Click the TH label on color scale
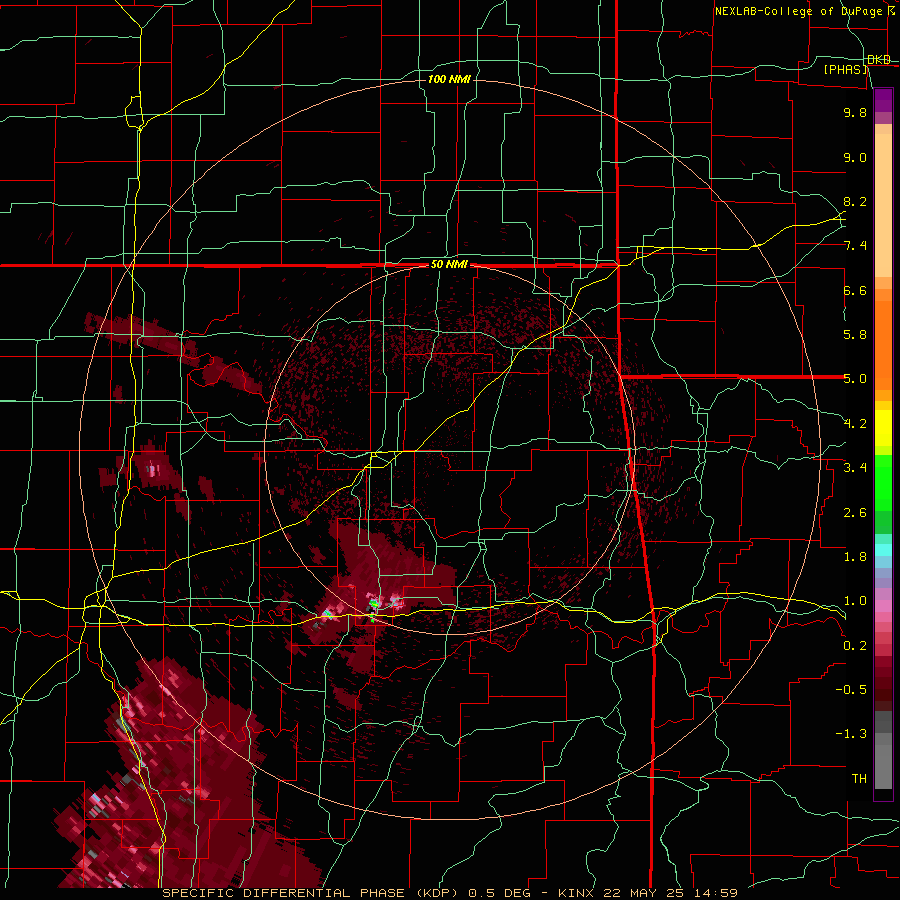This screenshot has height=900, width=900. pyautogui.click(x=859, y=779)
